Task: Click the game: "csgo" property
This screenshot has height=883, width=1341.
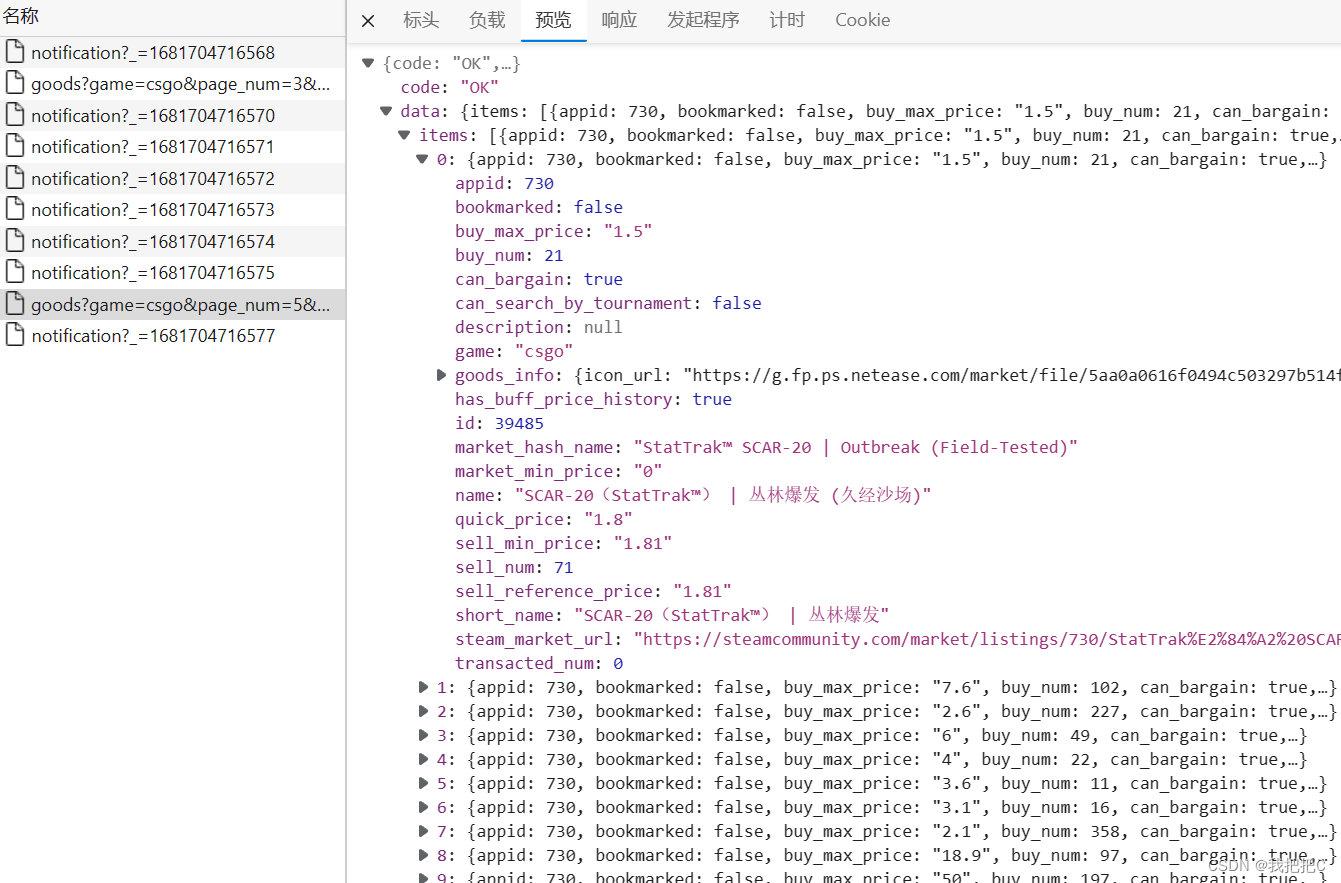Action: (514, 351)
